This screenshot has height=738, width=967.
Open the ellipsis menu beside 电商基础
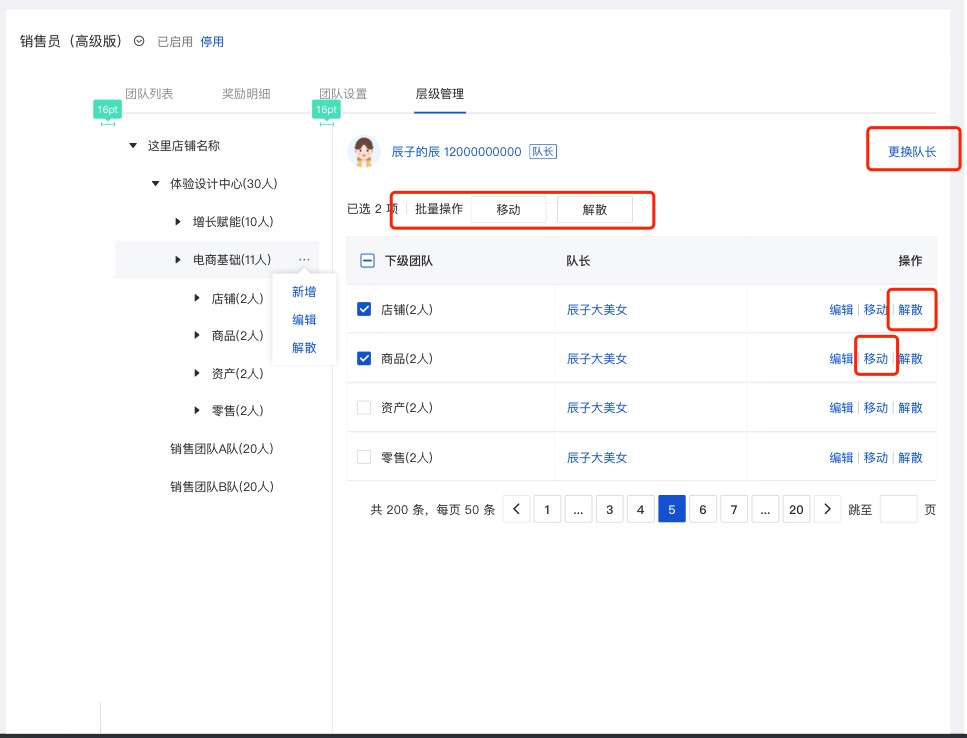304,259
